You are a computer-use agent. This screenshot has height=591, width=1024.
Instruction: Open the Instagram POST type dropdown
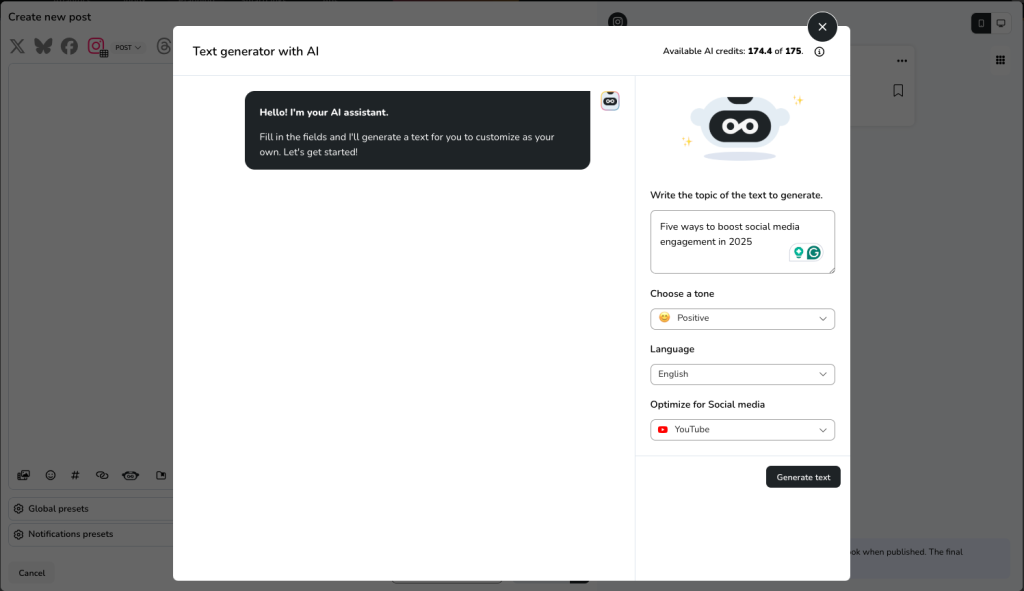pyautogui.click(x=129, y=47)
